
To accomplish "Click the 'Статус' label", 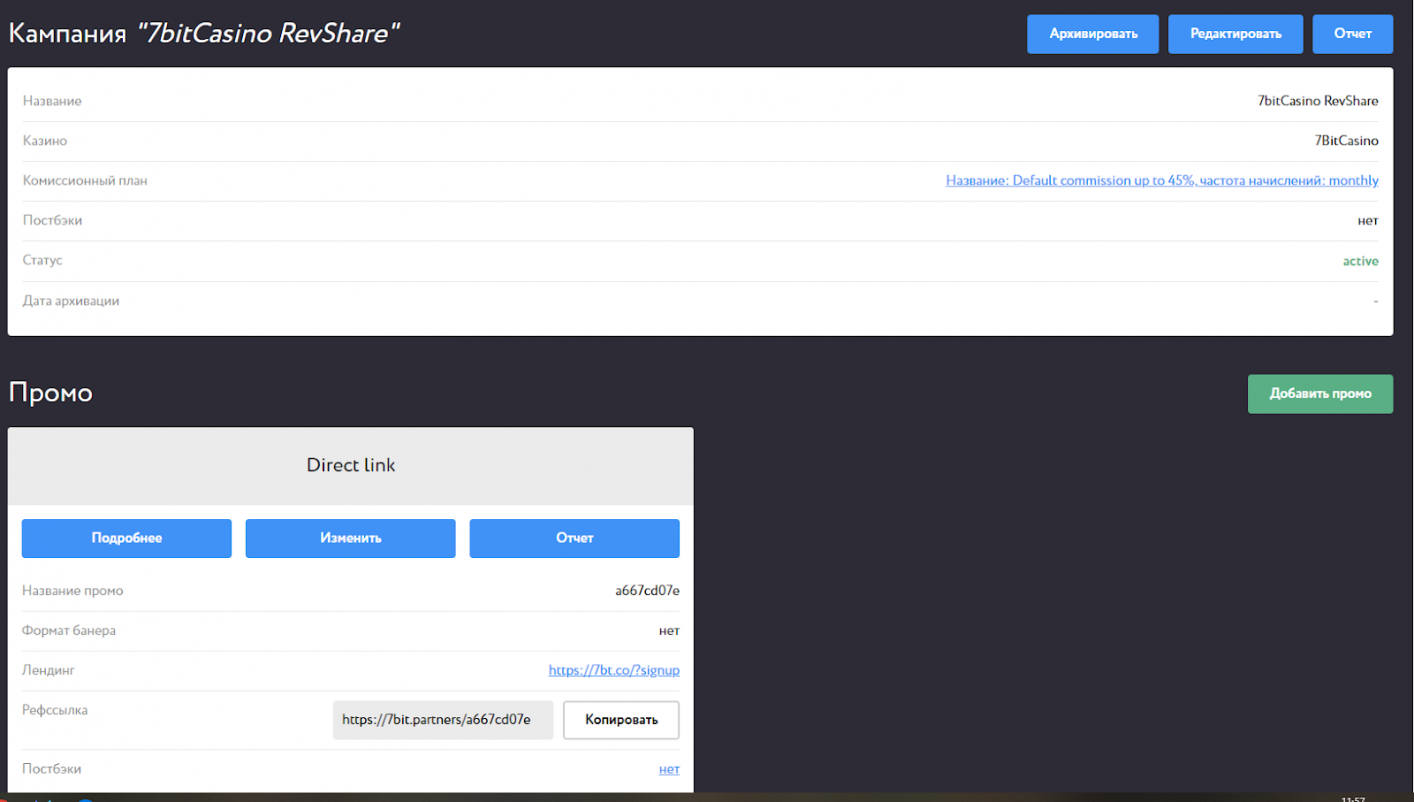I will tap(42, 260).
